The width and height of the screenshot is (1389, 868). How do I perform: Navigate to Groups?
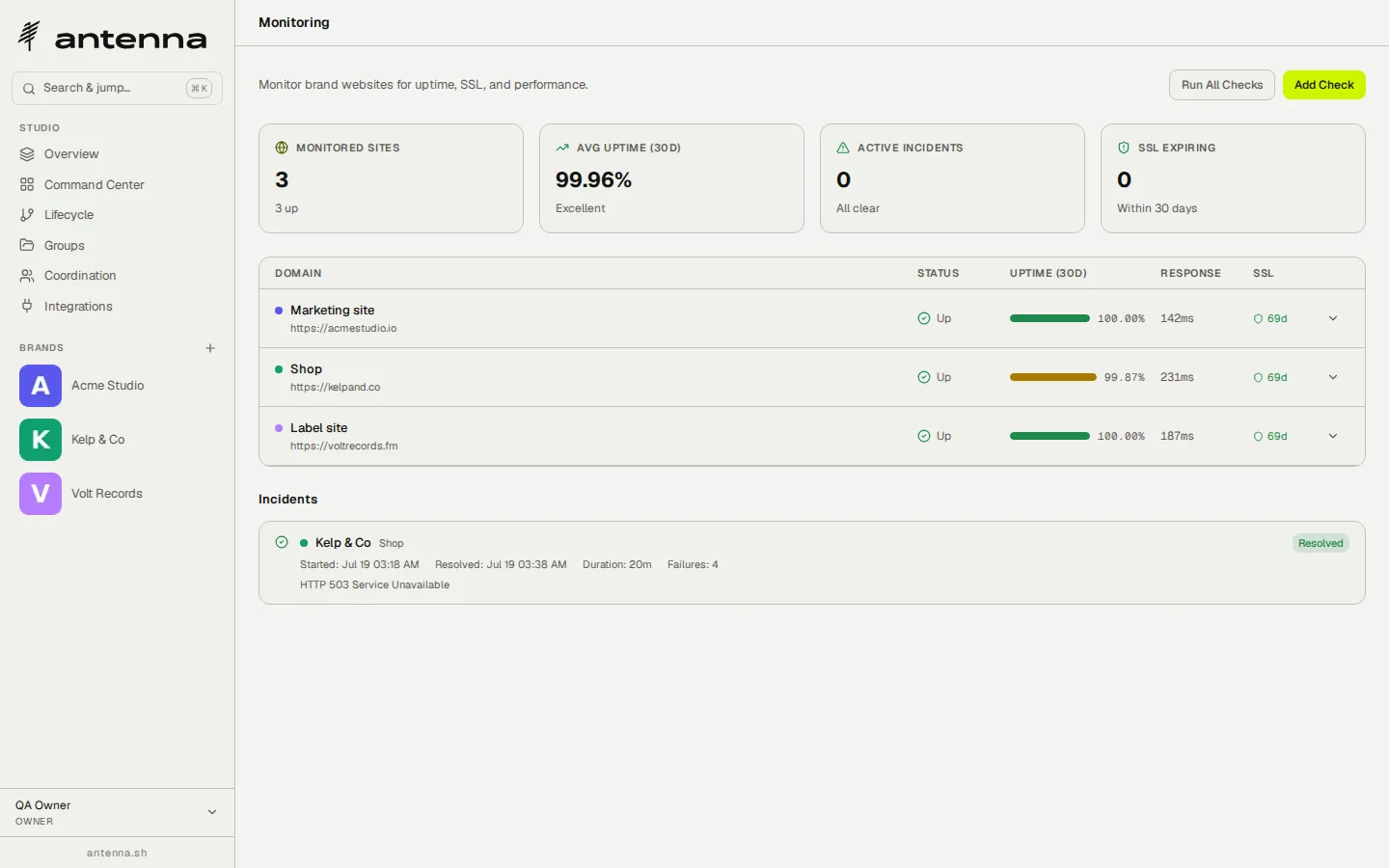[117, 245]
